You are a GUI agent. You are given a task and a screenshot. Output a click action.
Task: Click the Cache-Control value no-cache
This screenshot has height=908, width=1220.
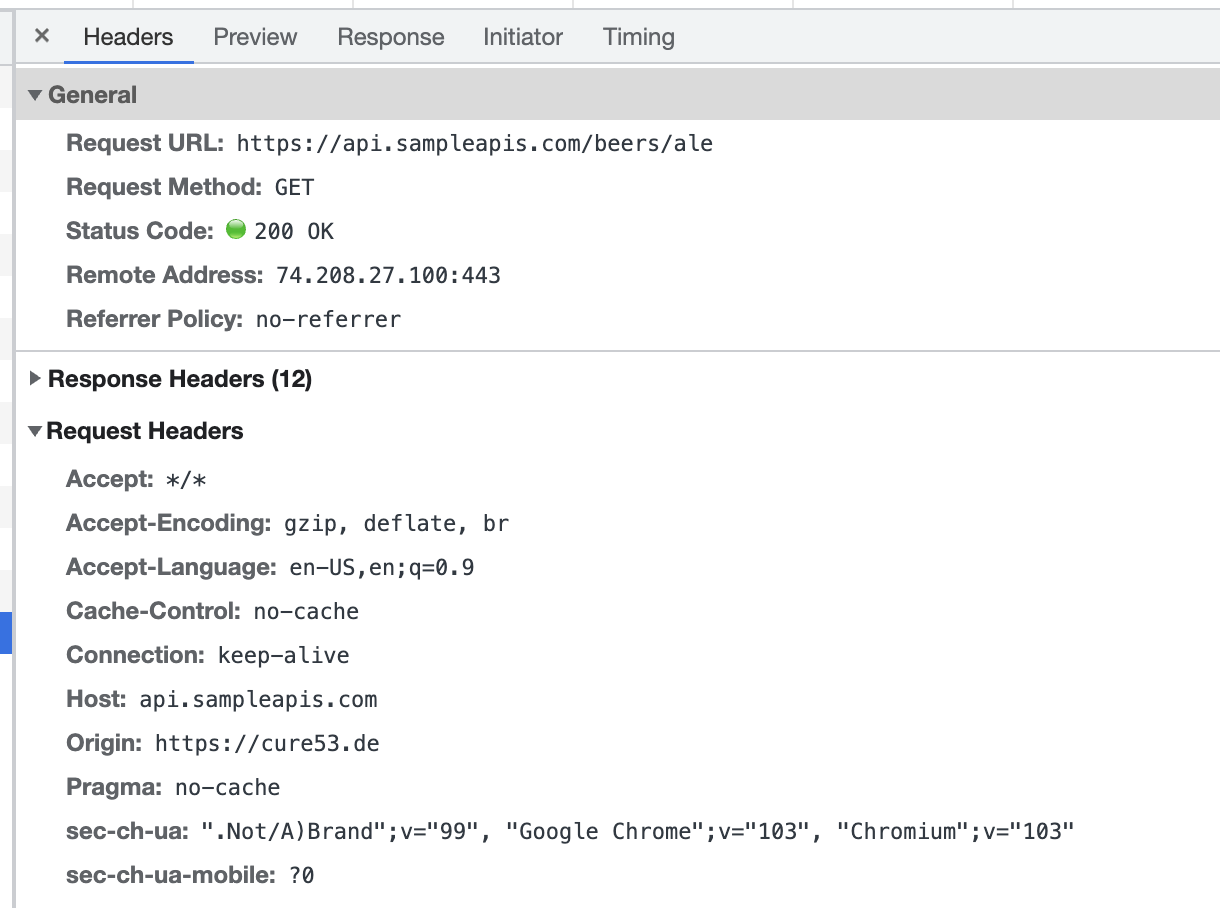click(306, 611)
